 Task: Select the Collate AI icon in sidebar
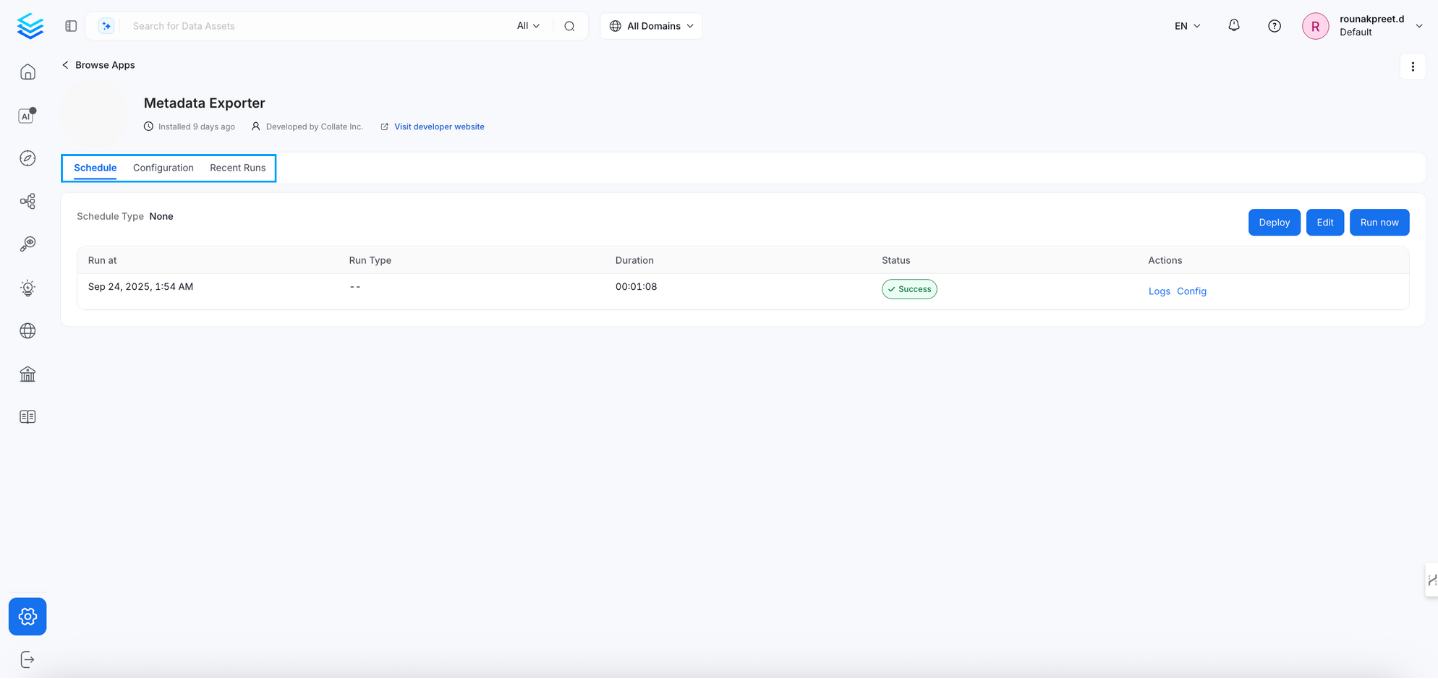[x=27, y=115]
